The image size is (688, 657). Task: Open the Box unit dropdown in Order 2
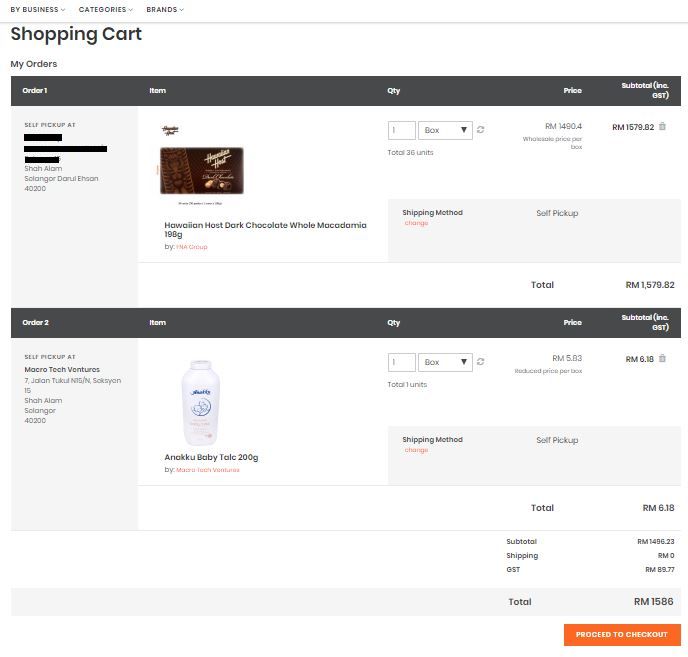tap(445, 362)
